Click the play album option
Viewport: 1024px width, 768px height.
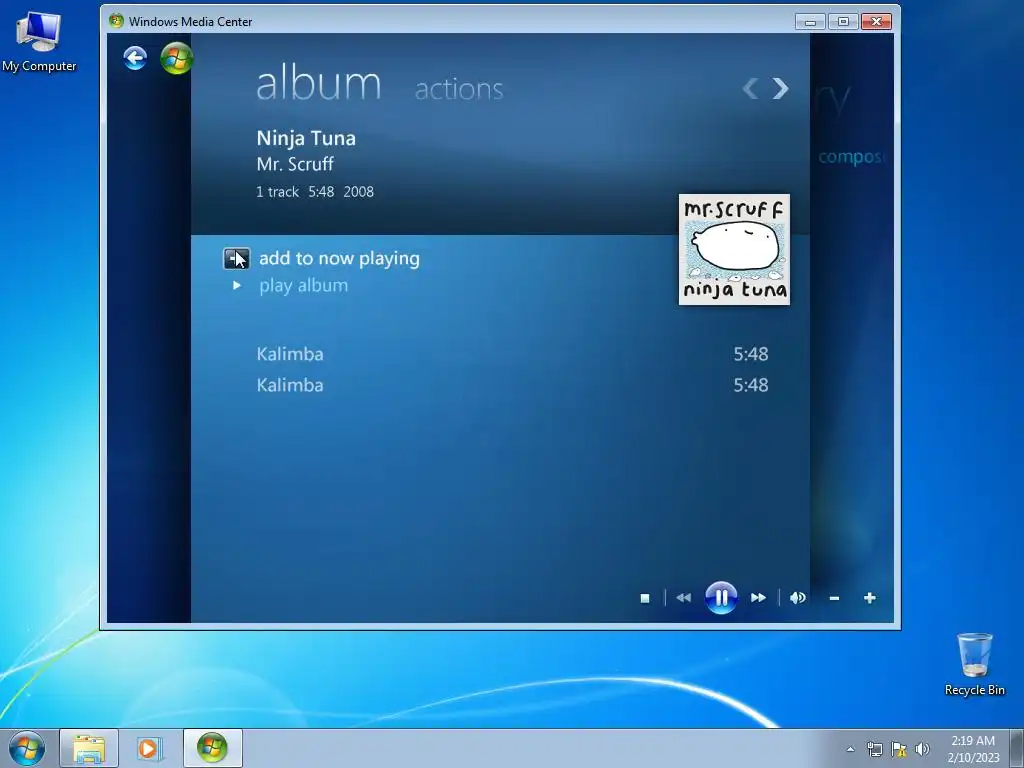pos(304,285)
